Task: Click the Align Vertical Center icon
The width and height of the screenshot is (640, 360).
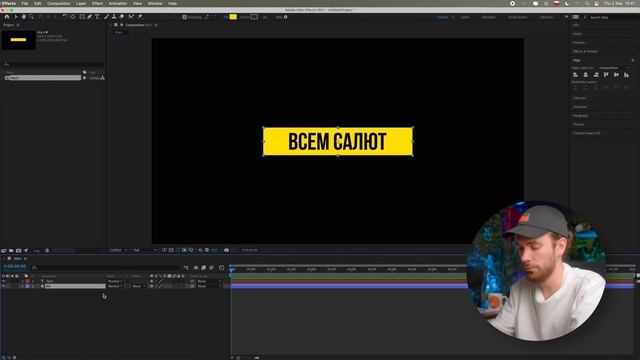Action: point(616,75)
